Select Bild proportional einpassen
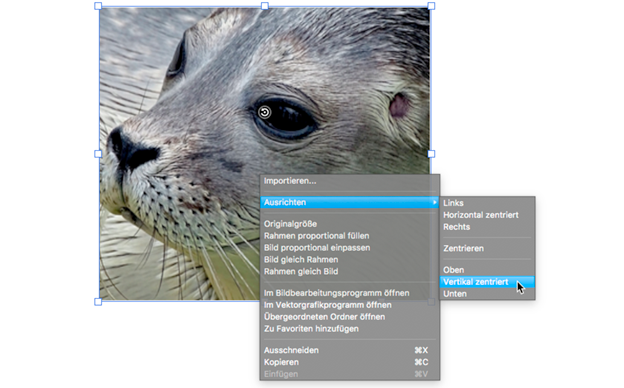Screen dimensions: 624x388 click(350, 248)
